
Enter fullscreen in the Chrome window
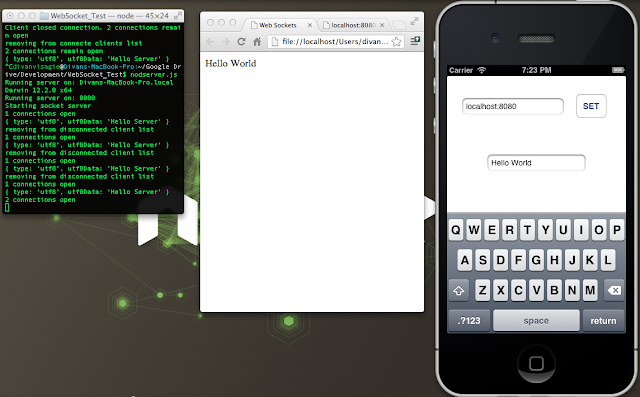click(415, 20)
